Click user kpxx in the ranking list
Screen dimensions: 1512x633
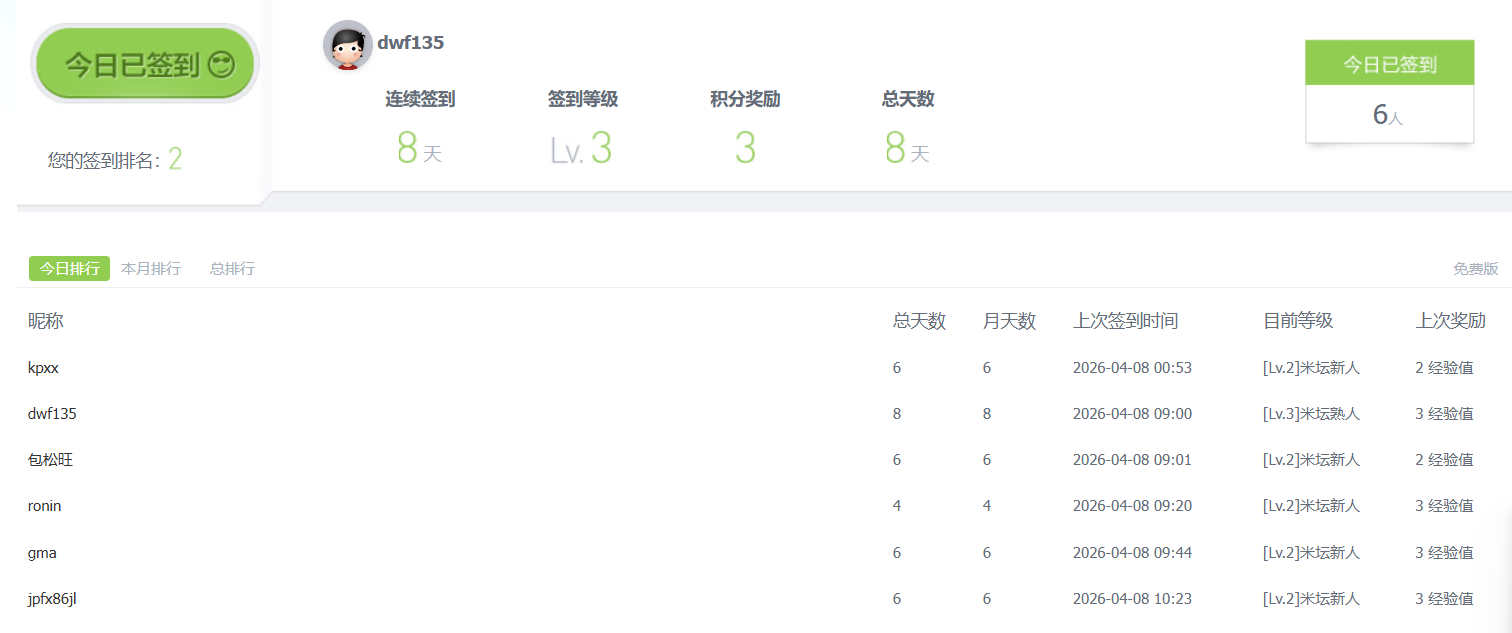point(44,368)
